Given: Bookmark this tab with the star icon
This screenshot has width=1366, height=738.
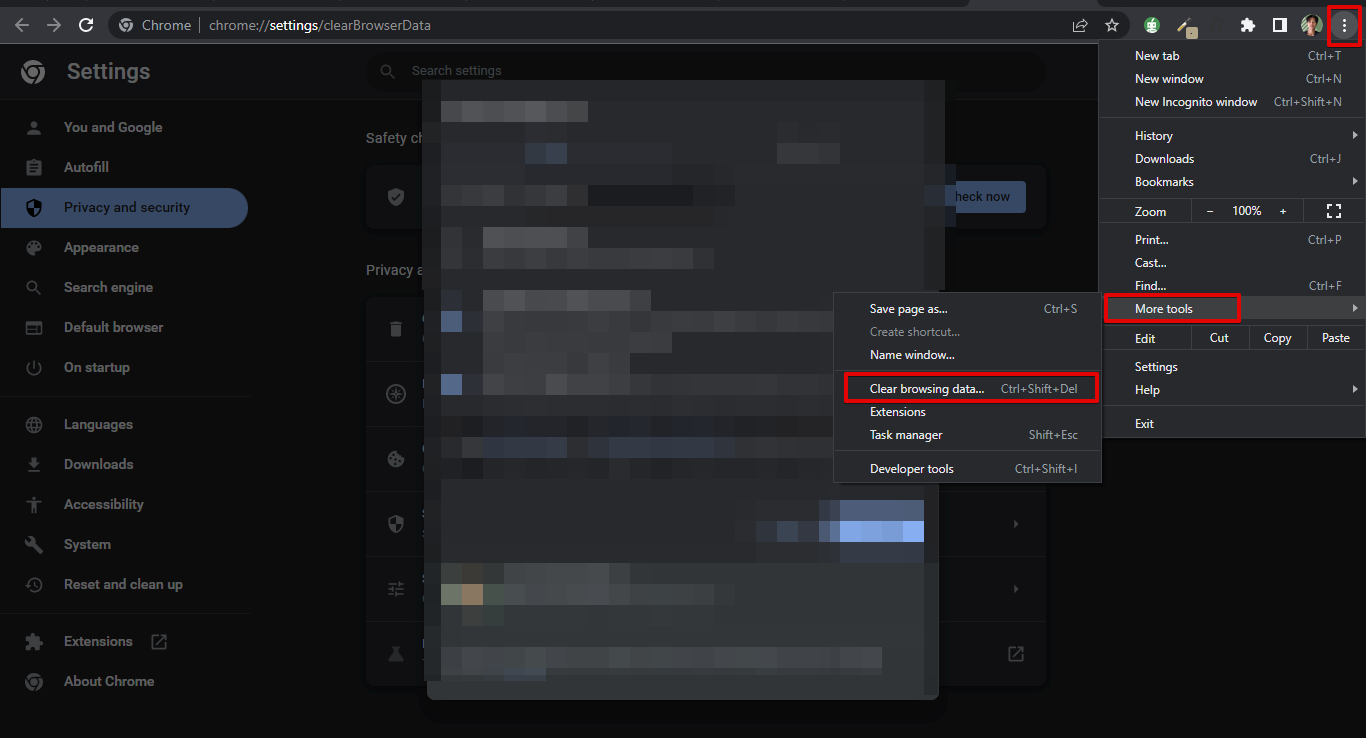Looking at the screenshot, I should tap(1112, 25).
